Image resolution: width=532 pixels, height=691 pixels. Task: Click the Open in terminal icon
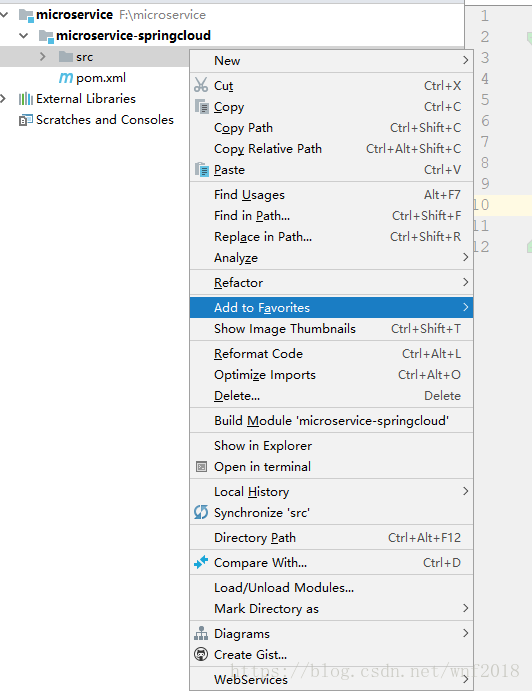(x=201, y=466)
